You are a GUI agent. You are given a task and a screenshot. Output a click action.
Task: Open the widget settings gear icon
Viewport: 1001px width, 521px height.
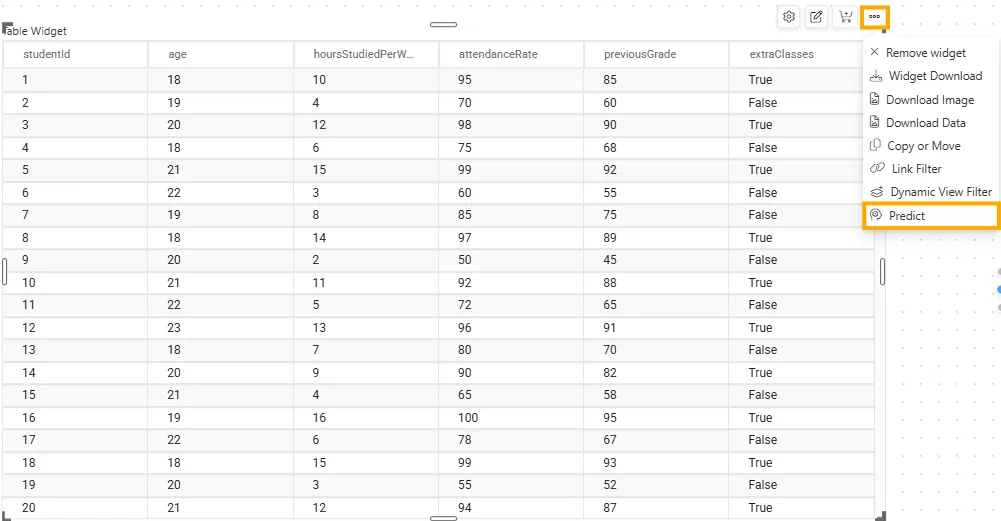[x=789, y=17]
